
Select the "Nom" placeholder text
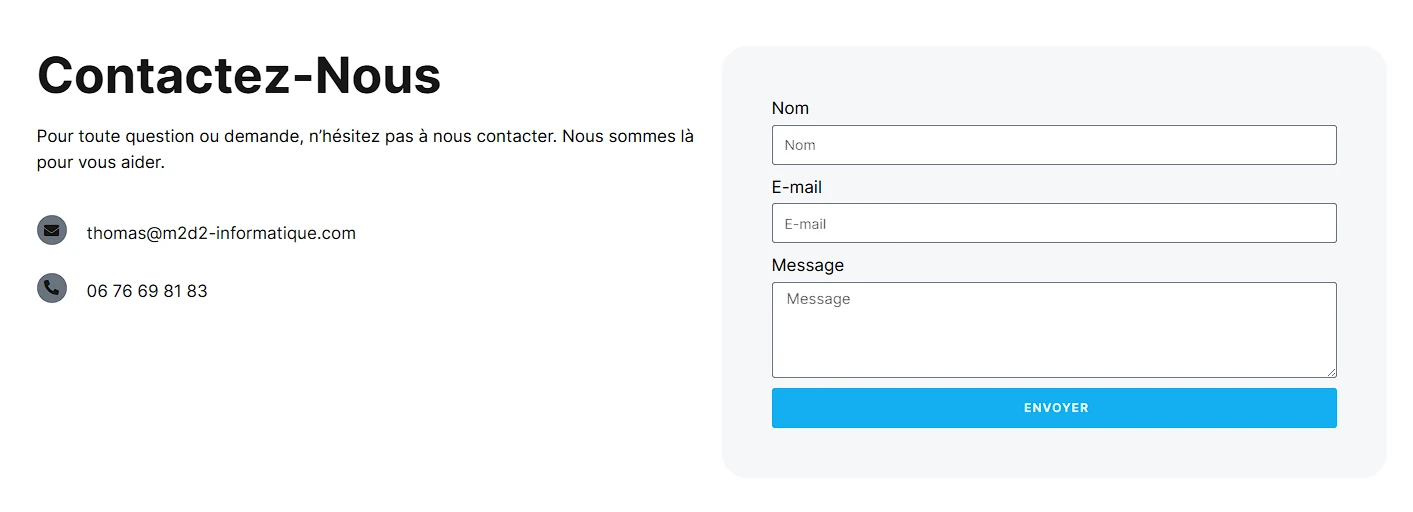pyautogui.click(x=800, y=145)
